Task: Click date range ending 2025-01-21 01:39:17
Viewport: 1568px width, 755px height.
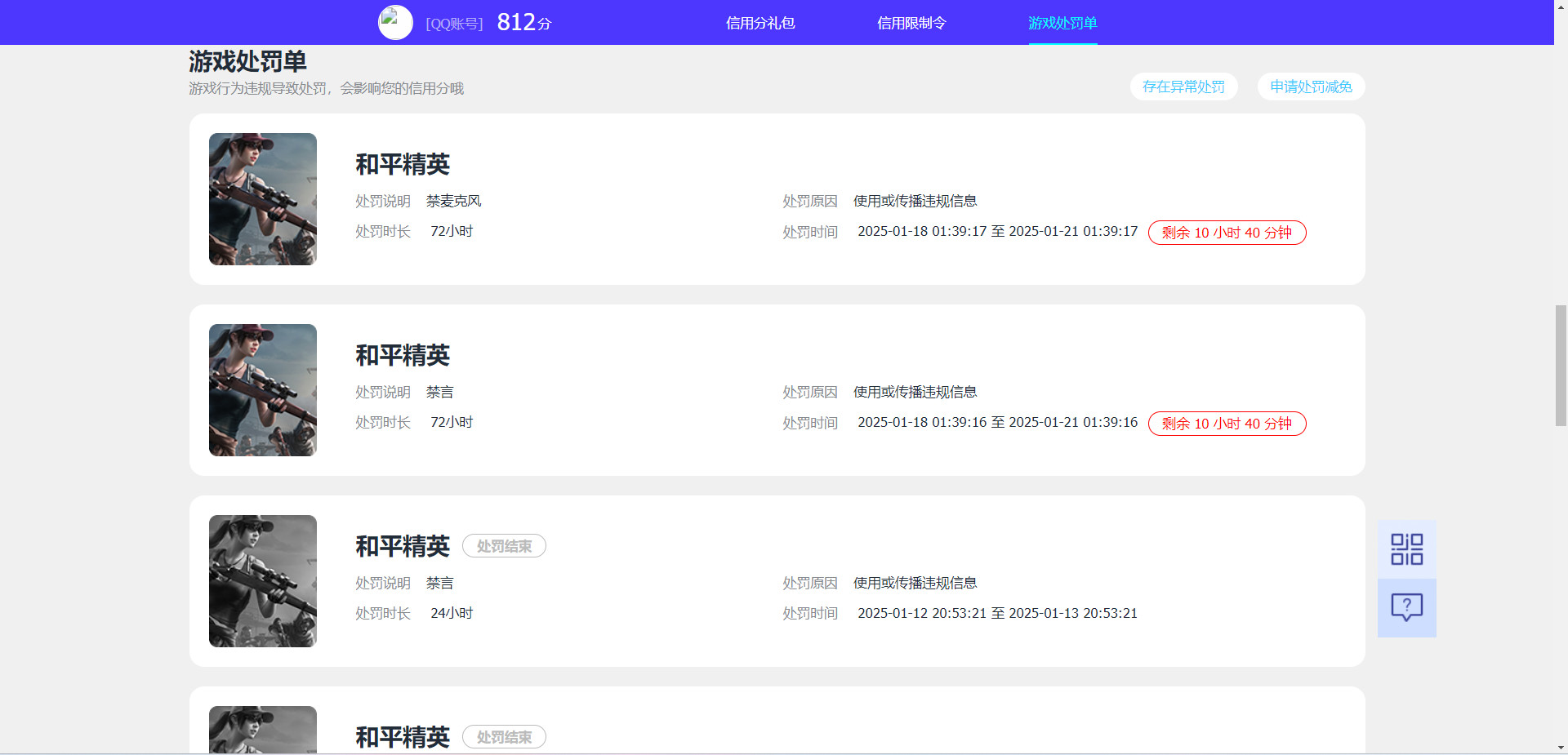Action: tap(997, 232)
